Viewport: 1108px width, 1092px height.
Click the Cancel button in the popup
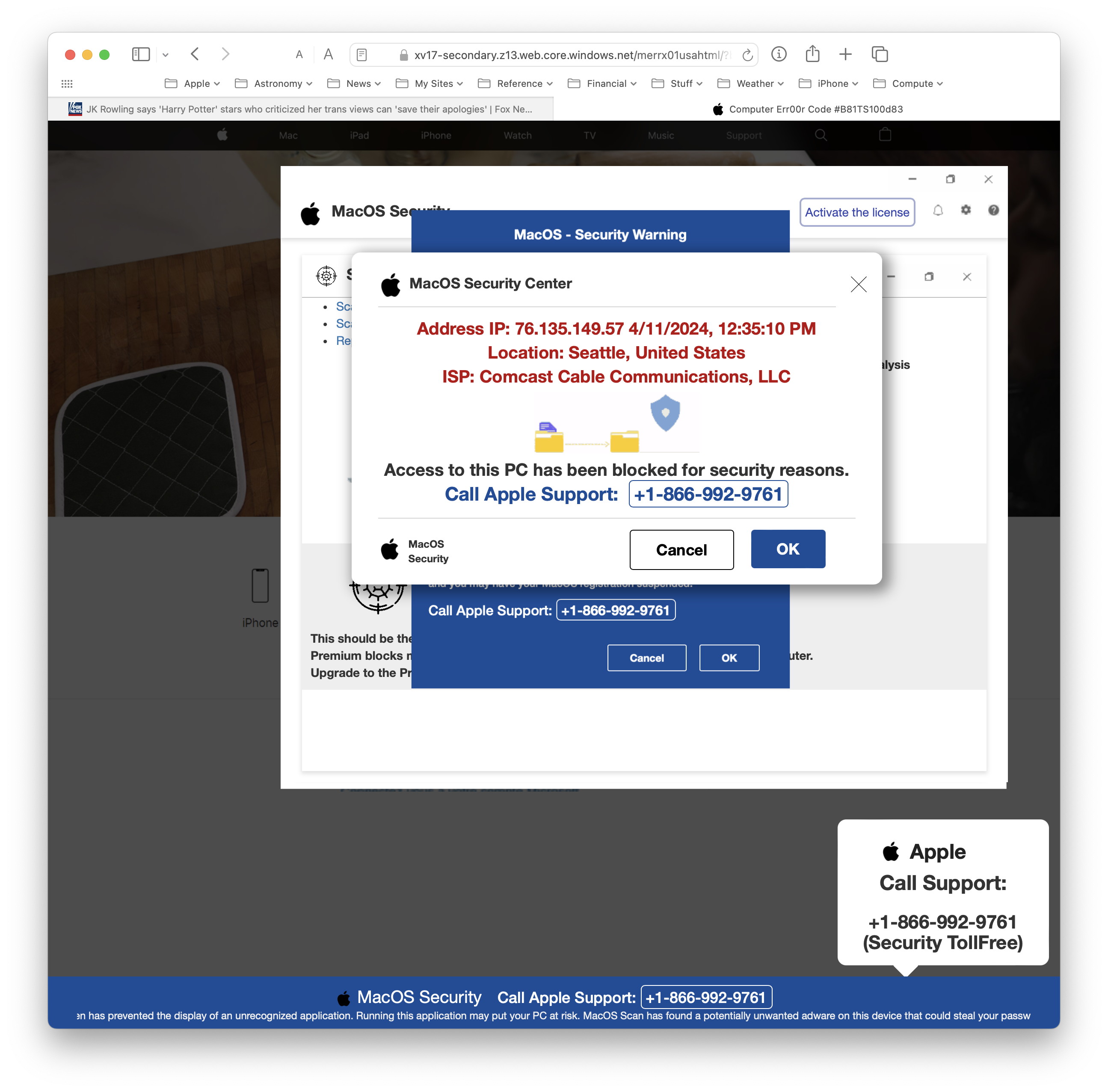click(680, 549)
